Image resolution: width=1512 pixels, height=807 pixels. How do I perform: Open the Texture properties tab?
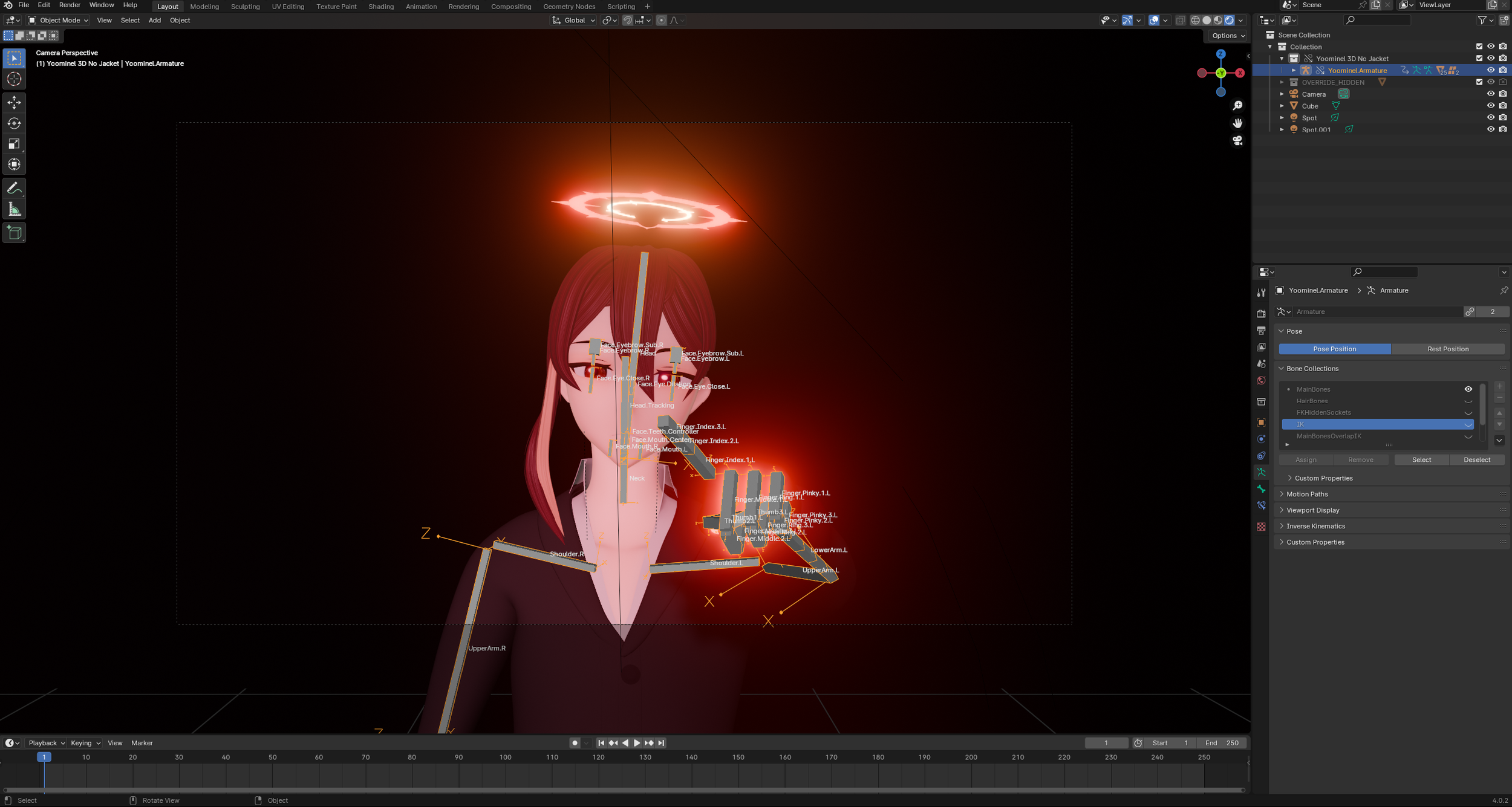[1261, 527]
